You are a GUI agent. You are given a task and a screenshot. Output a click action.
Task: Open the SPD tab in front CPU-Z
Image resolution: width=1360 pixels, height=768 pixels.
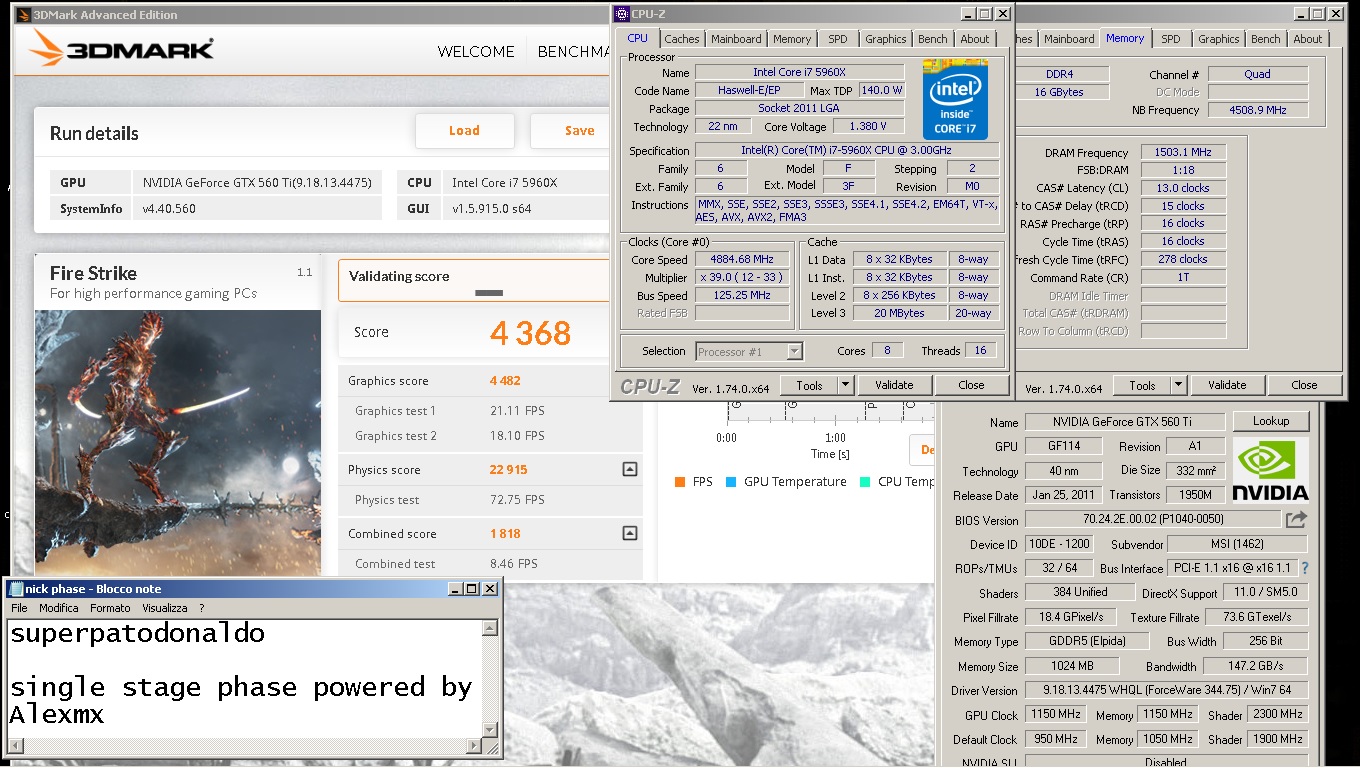pyautogui.click(x=837, y=39)
